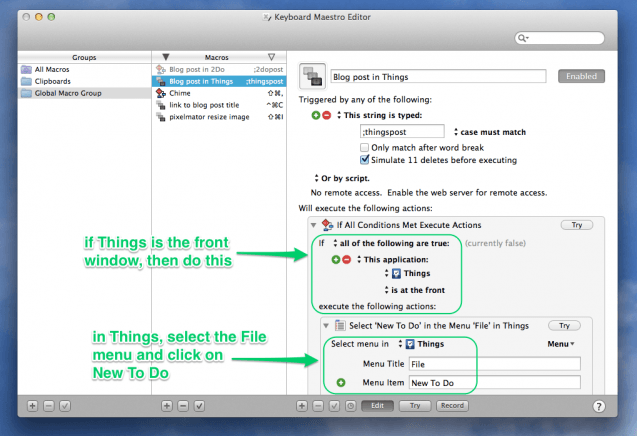
Task: Toggle macro enabled checkmark button
Action: pyautogui.click(x=199, y=406)
